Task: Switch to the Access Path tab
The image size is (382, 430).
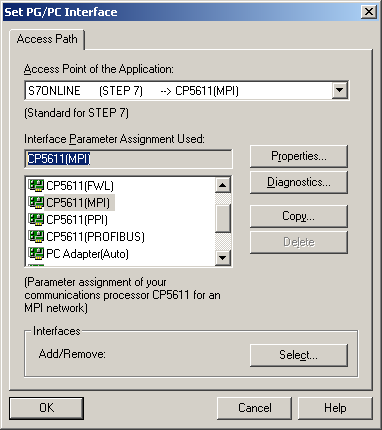Action: (x=47, y=39)
